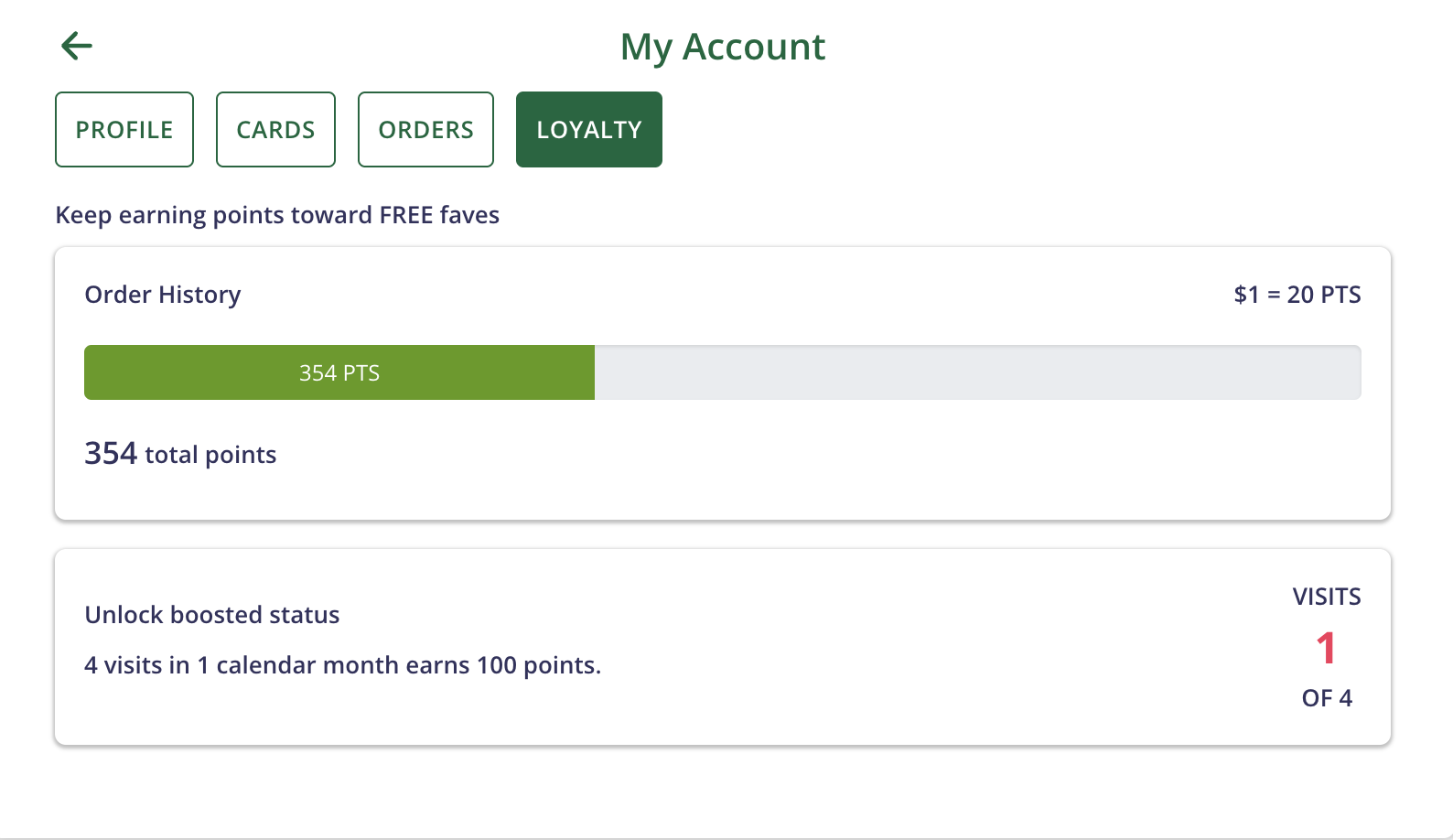Click the Keep earning points toward FREE faves text
Viewport: 1453px width, 840px height.
(277, 215)
